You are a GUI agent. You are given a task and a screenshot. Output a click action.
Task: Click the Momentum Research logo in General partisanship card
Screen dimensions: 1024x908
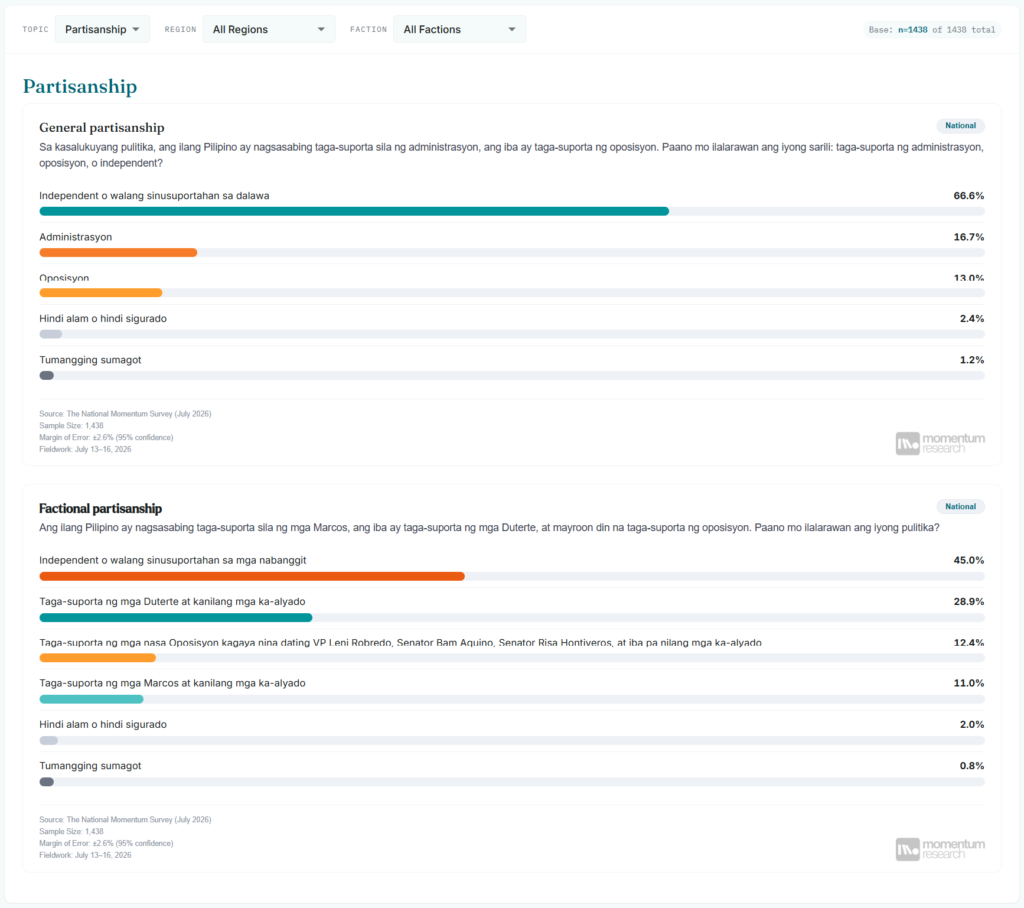tap(940, 443)
